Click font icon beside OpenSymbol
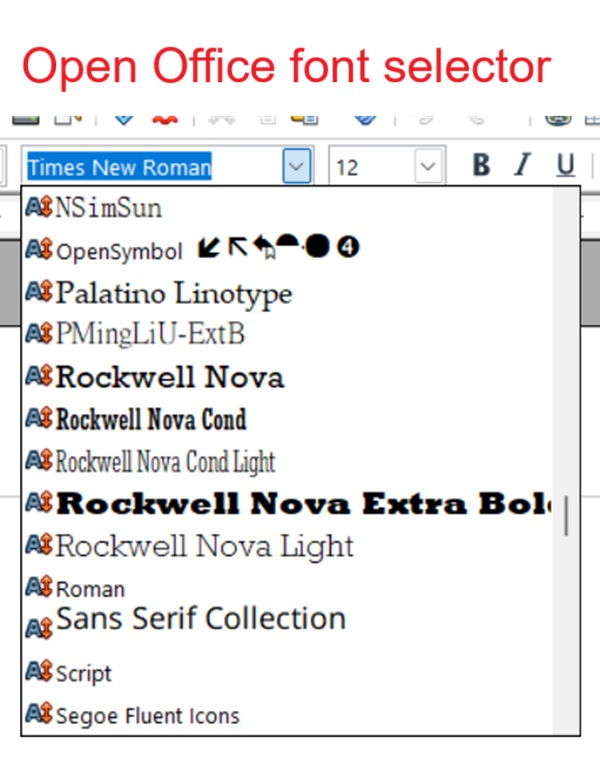The image size is (600, 768). click(x=39, y=249)
